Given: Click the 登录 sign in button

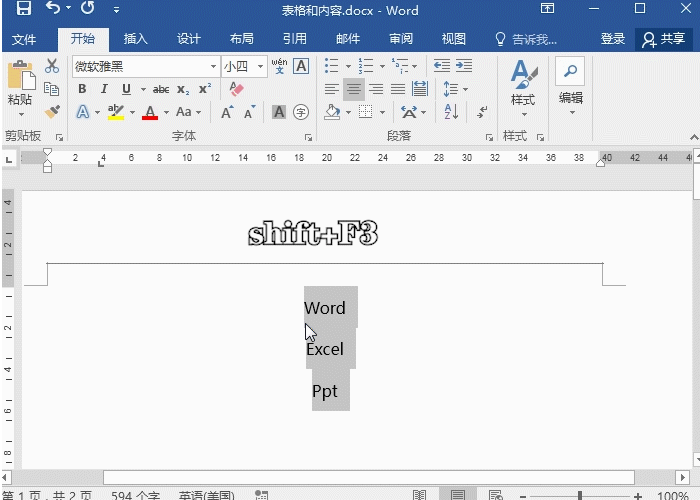Looking at the screenshot, I should click(x=612, y=39).
